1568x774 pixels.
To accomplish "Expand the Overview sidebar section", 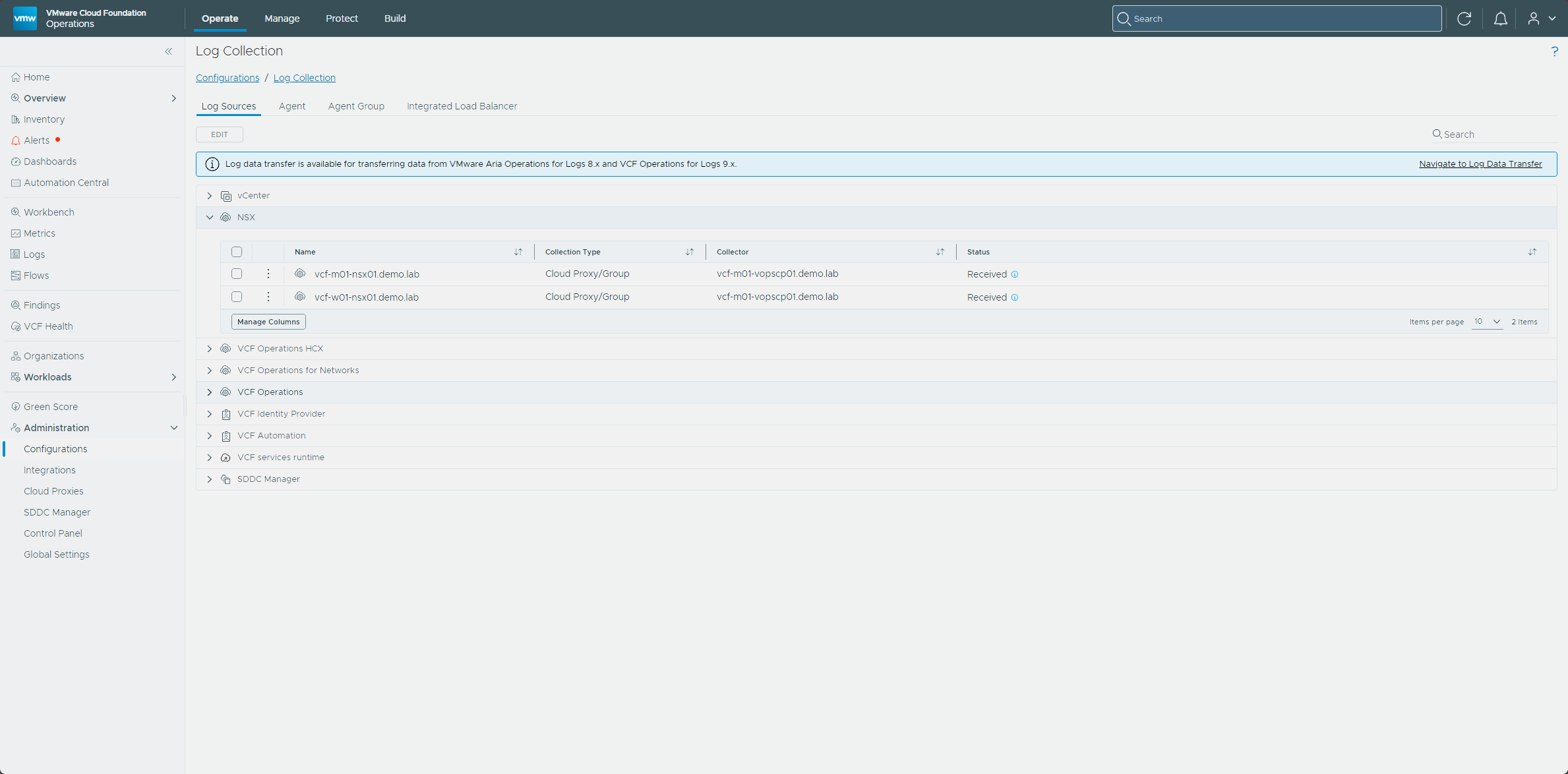I will pyautogui.click(x=174, y=98).
